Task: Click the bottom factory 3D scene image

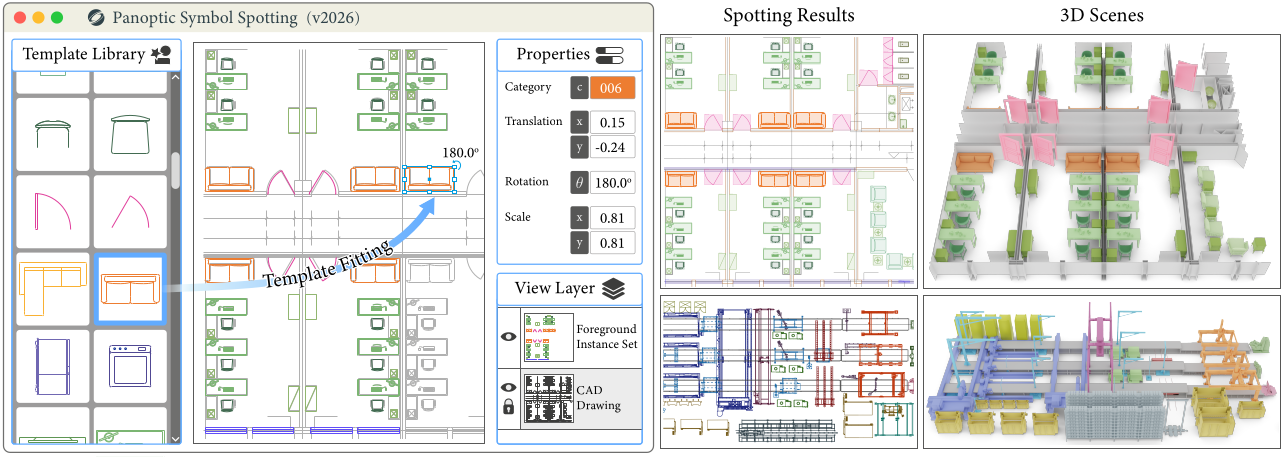Action: 1102,371
